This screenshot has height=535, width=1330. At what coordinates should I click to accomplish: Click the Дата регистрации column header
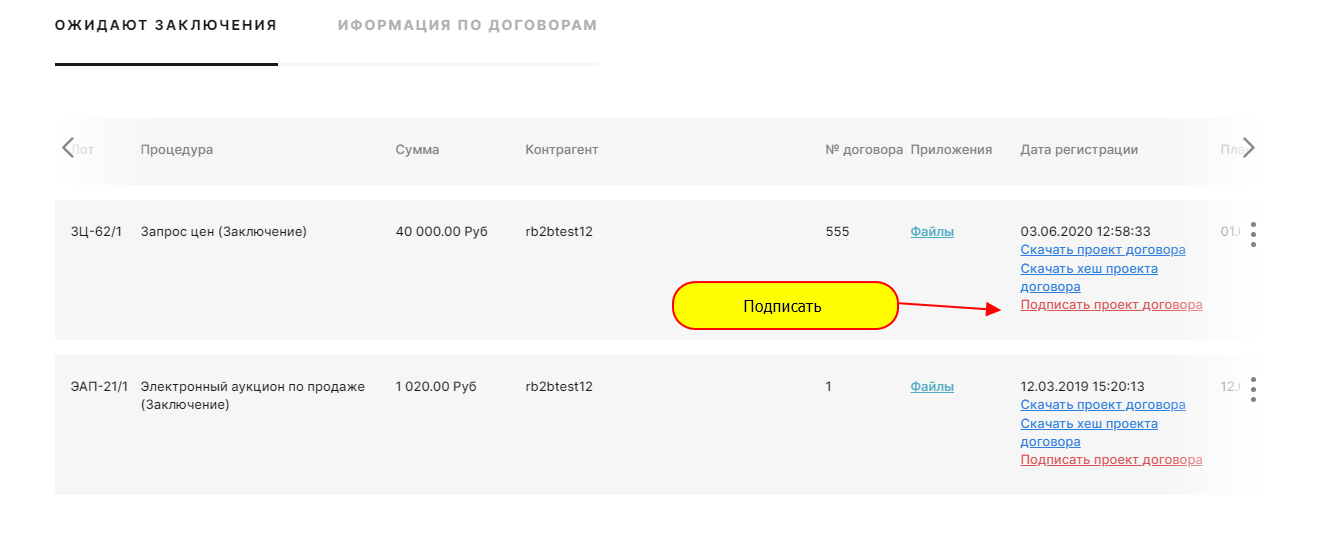pyautogui.click(x=1079, y=150)
